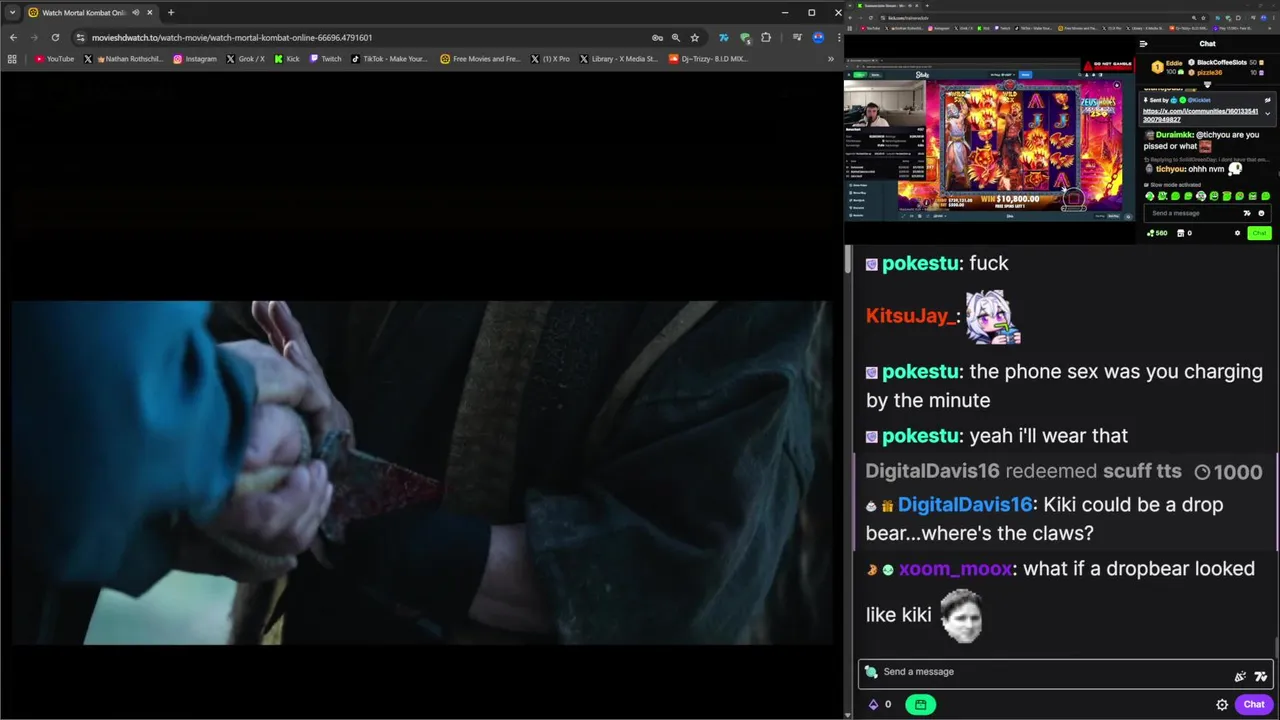Expand pinned message chevron in Kick chat
1280x720 pixels.
point(1267,114)
